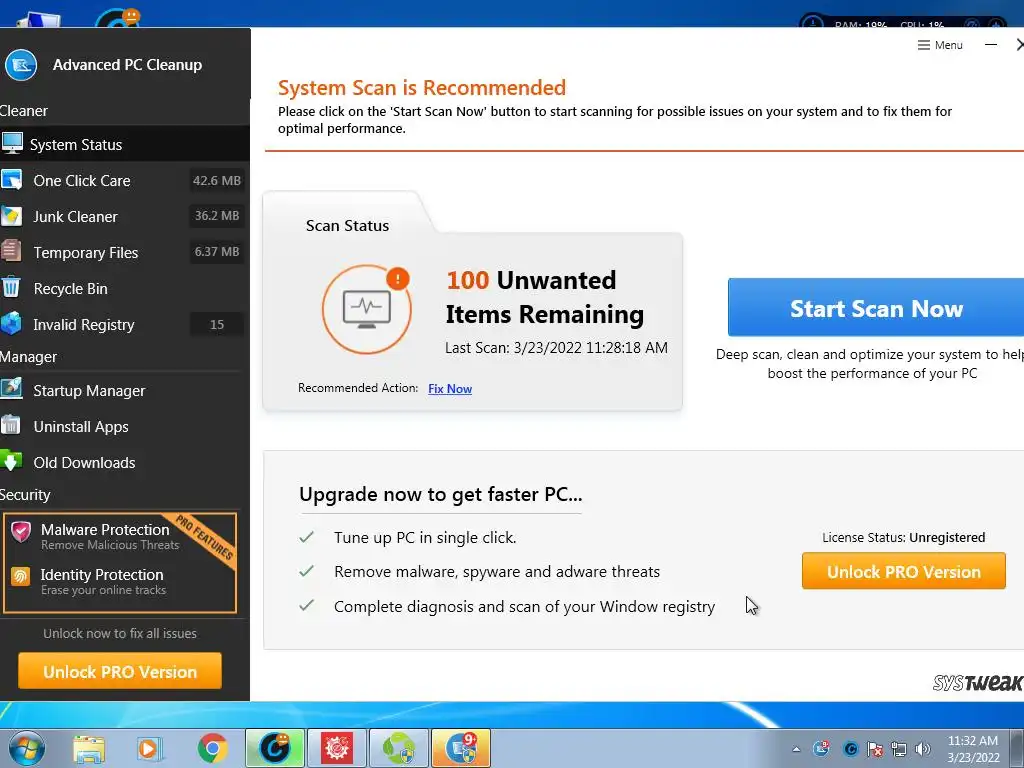The image size is (1024, 768).
Task: Open Temporary Files section
Action: click(x=125, y=252)
